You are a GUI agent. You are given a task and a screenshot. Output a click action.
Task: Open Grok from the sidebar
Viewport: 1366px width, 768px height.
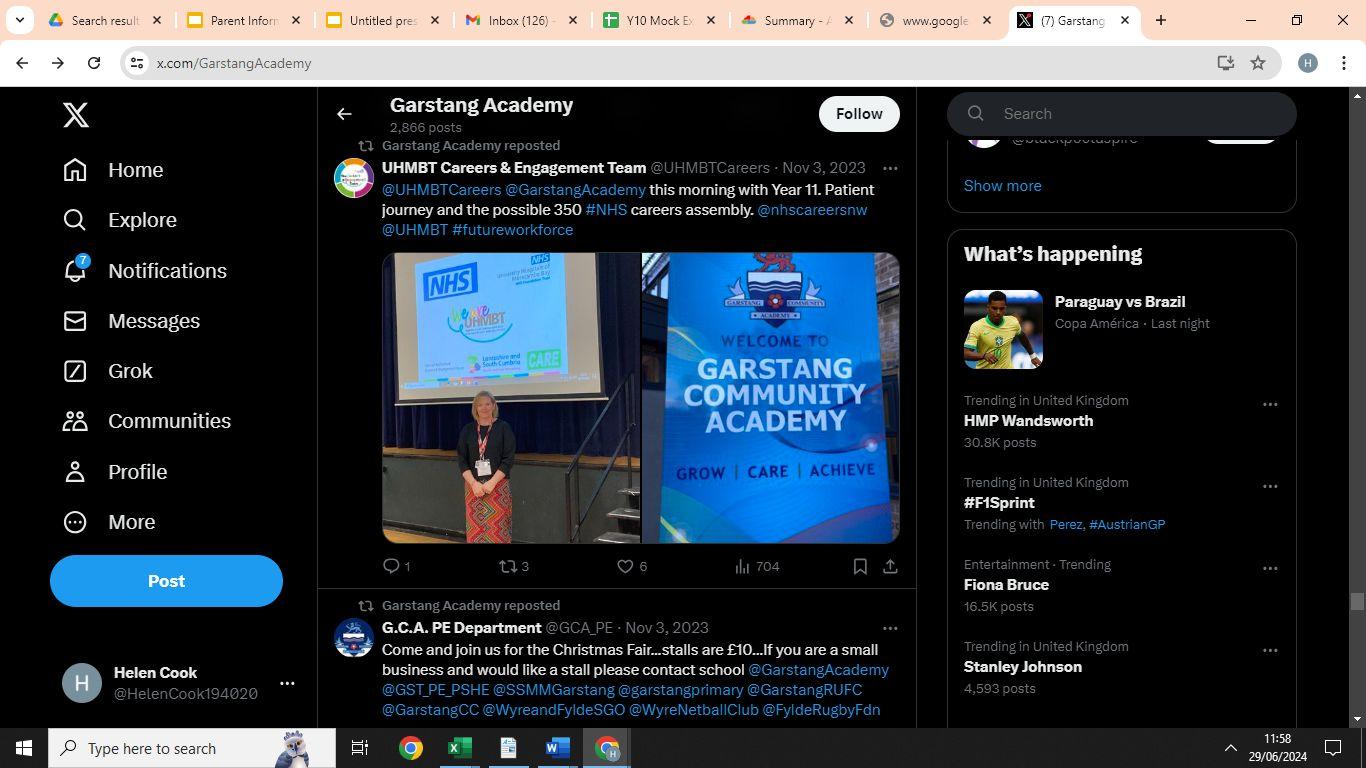108,371
